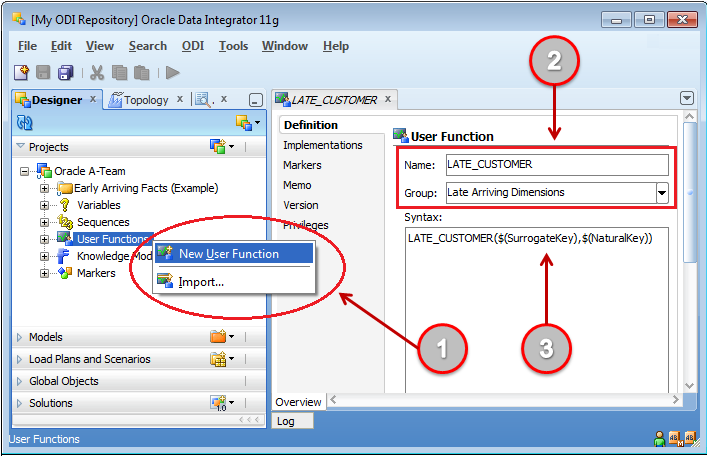The image size is (708, 457).
Task: Collapse the Oracle A-Team project node
Action: (x=24, y=171)
